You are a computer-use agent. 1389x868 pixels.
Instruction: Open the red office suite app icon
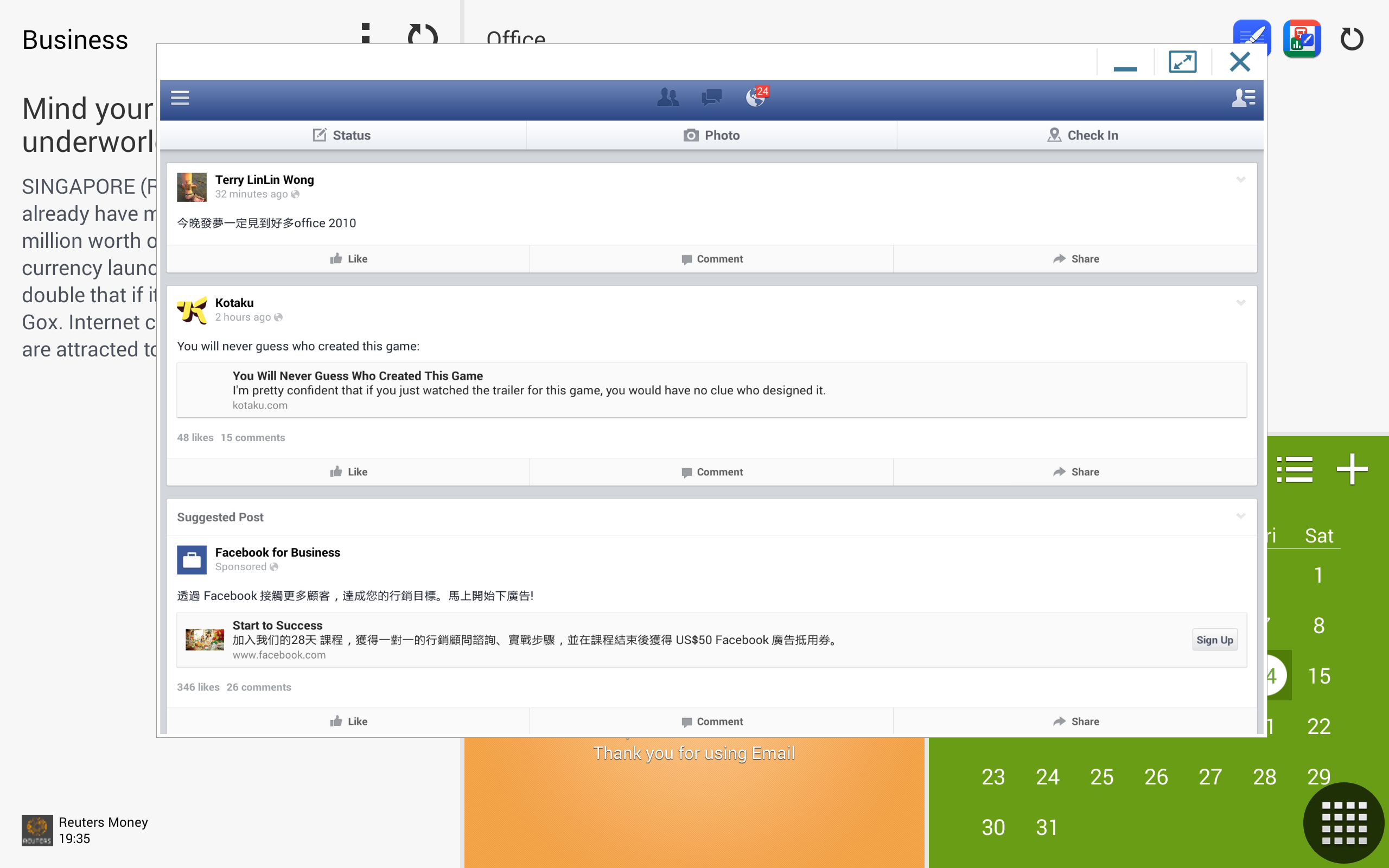[x=1302, y=39]
